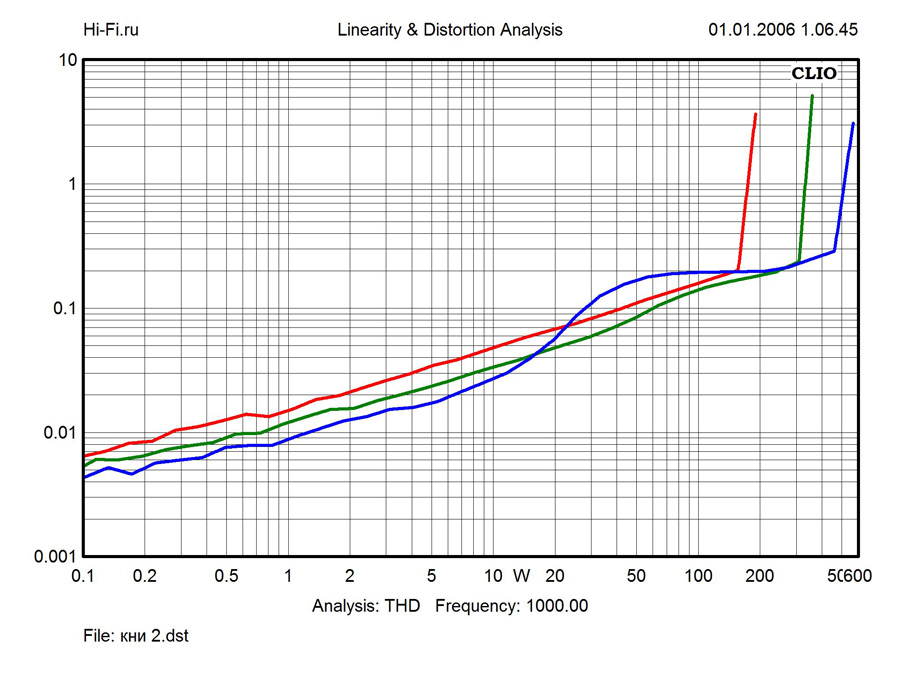Click the Analysis: THD label
This screenshot has height=675, width=900.
coord(366,605)
